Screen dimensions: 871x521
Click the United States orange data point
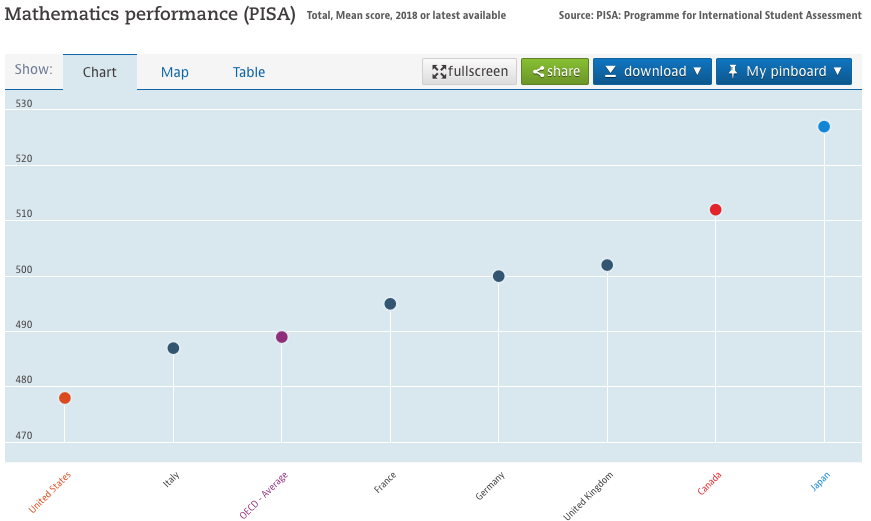(x=64, y=398)
